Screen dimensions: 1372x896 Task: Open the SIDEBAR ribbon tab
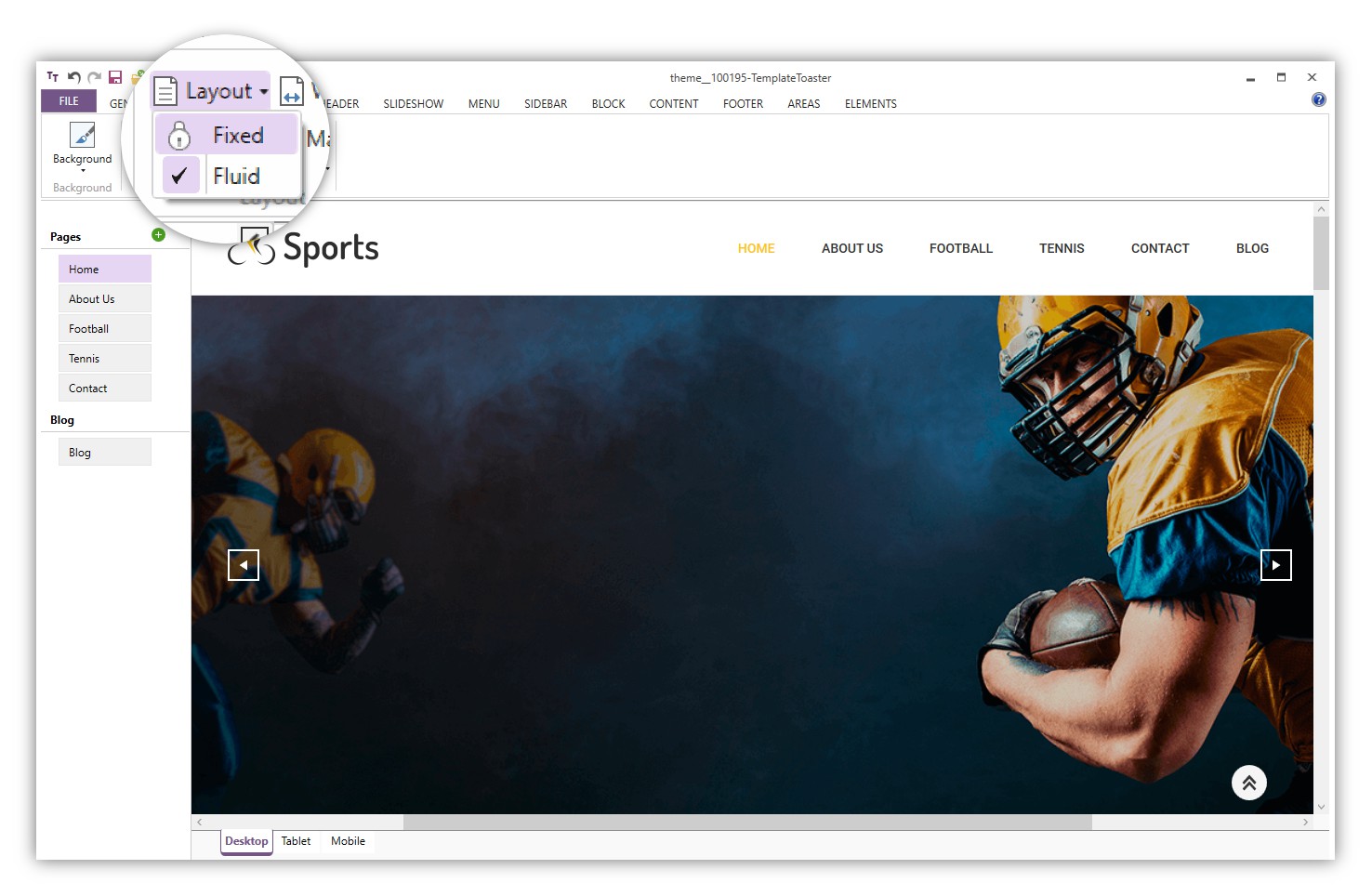click(546, 104)
